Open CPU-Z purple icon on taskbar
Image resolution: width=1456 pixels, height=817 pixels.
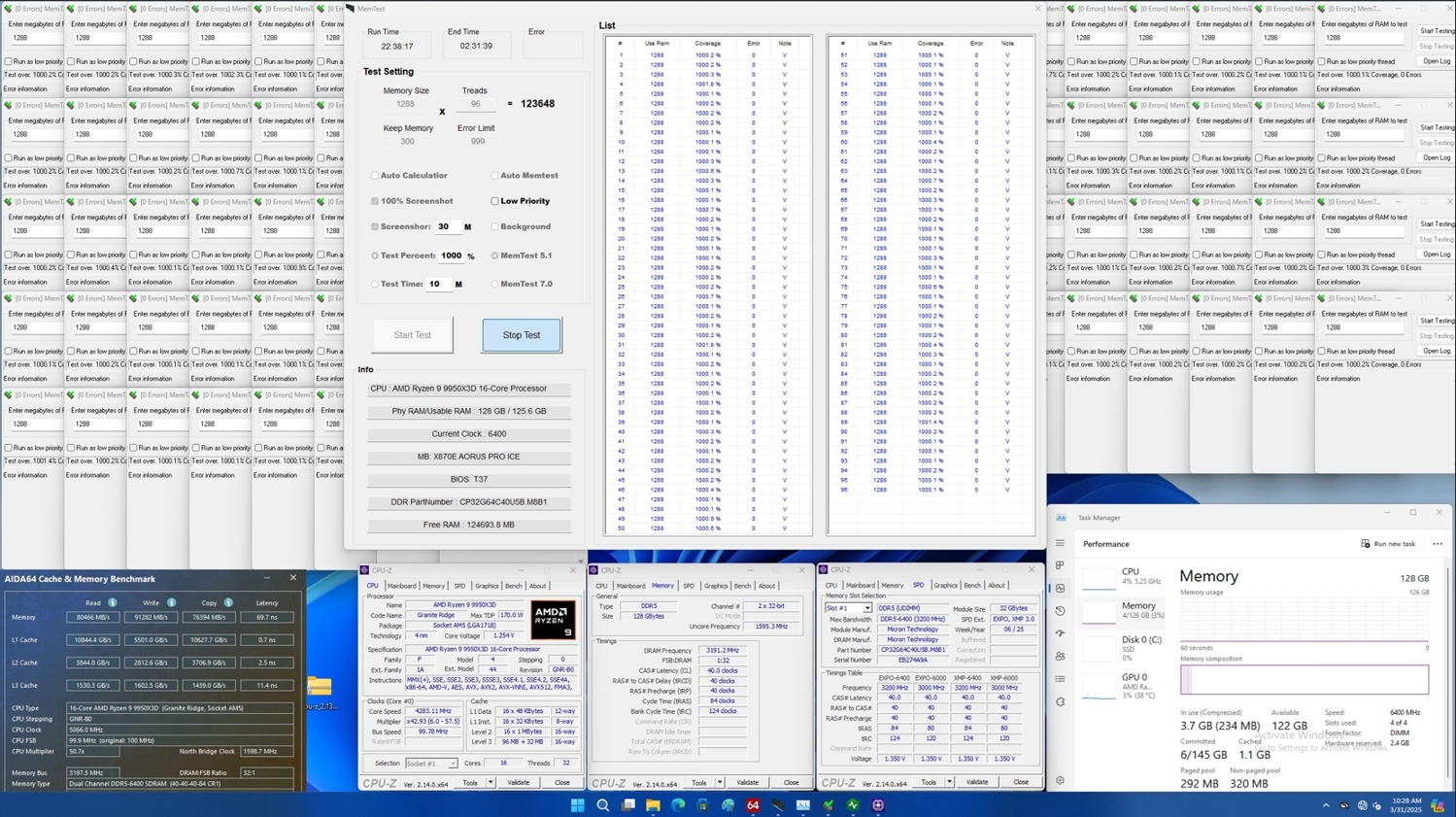click(878, 804)
